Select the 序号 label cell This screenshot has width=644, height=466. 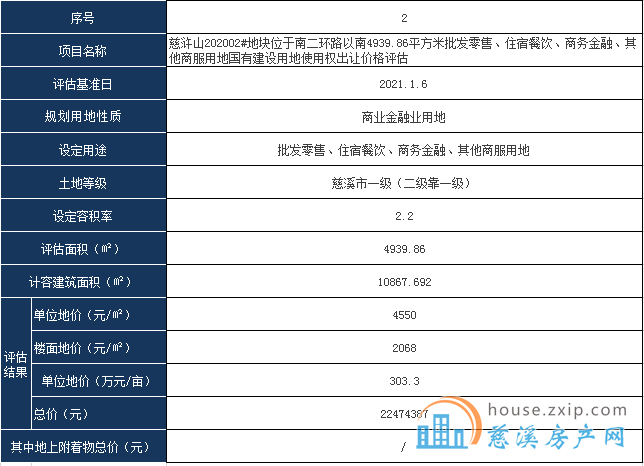pos(83,19)
